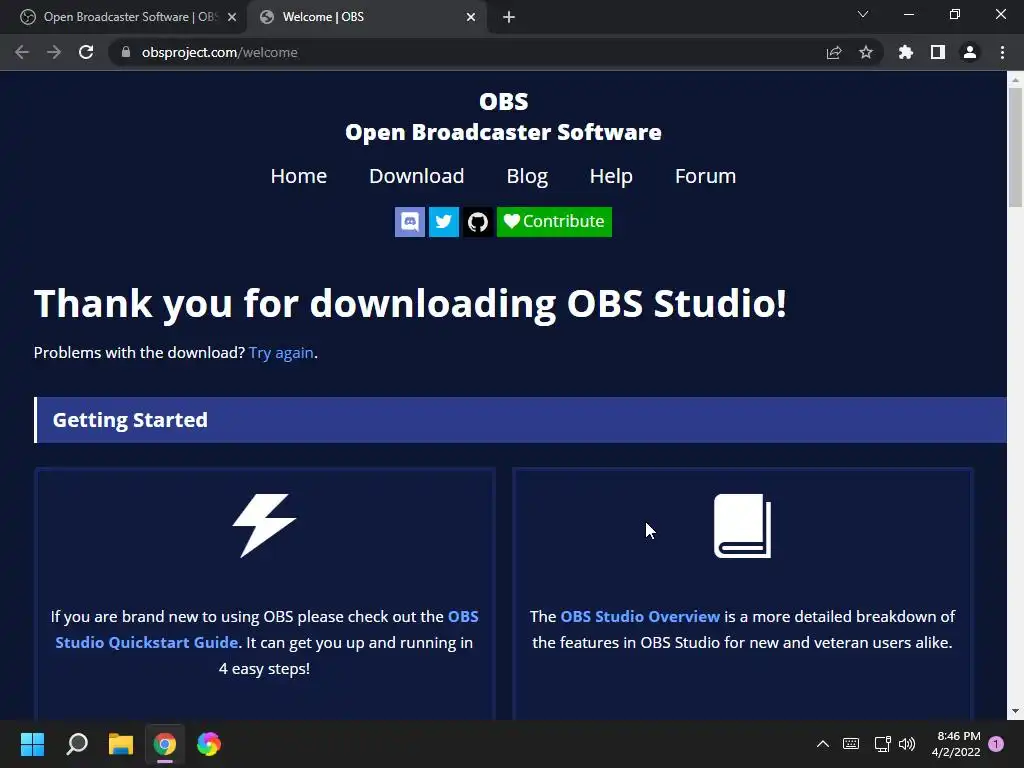The image size is (1024, 768).
Task: Click the browser forward arrow
Action: click(x=54, y=52)
